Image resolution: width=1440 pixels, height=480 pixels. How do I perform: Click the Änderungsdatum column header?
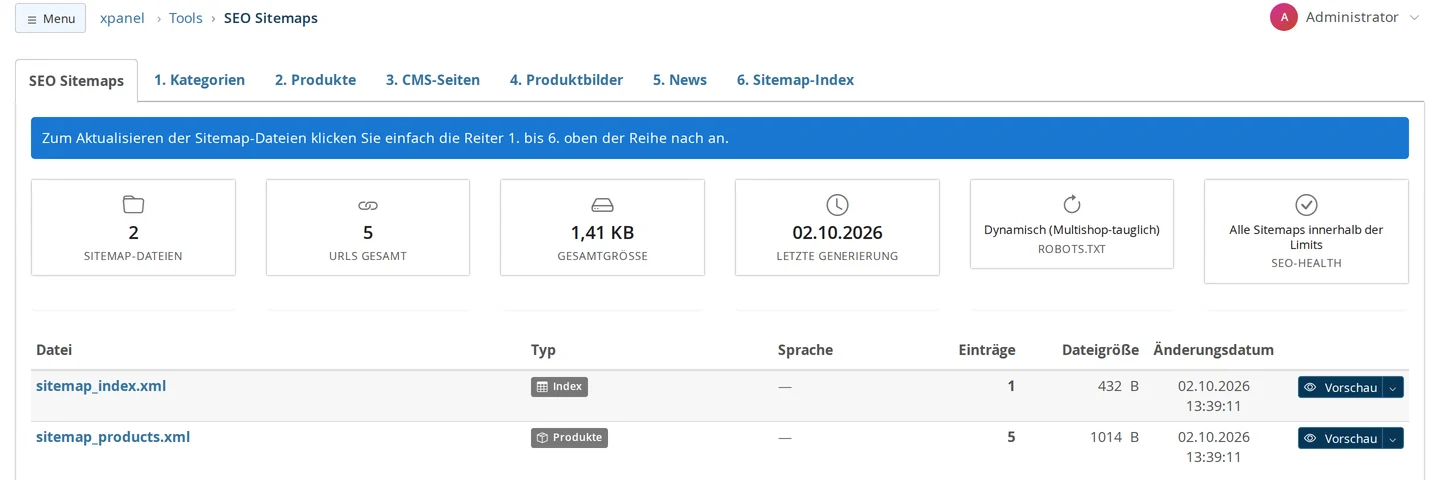pos(1213,350)
